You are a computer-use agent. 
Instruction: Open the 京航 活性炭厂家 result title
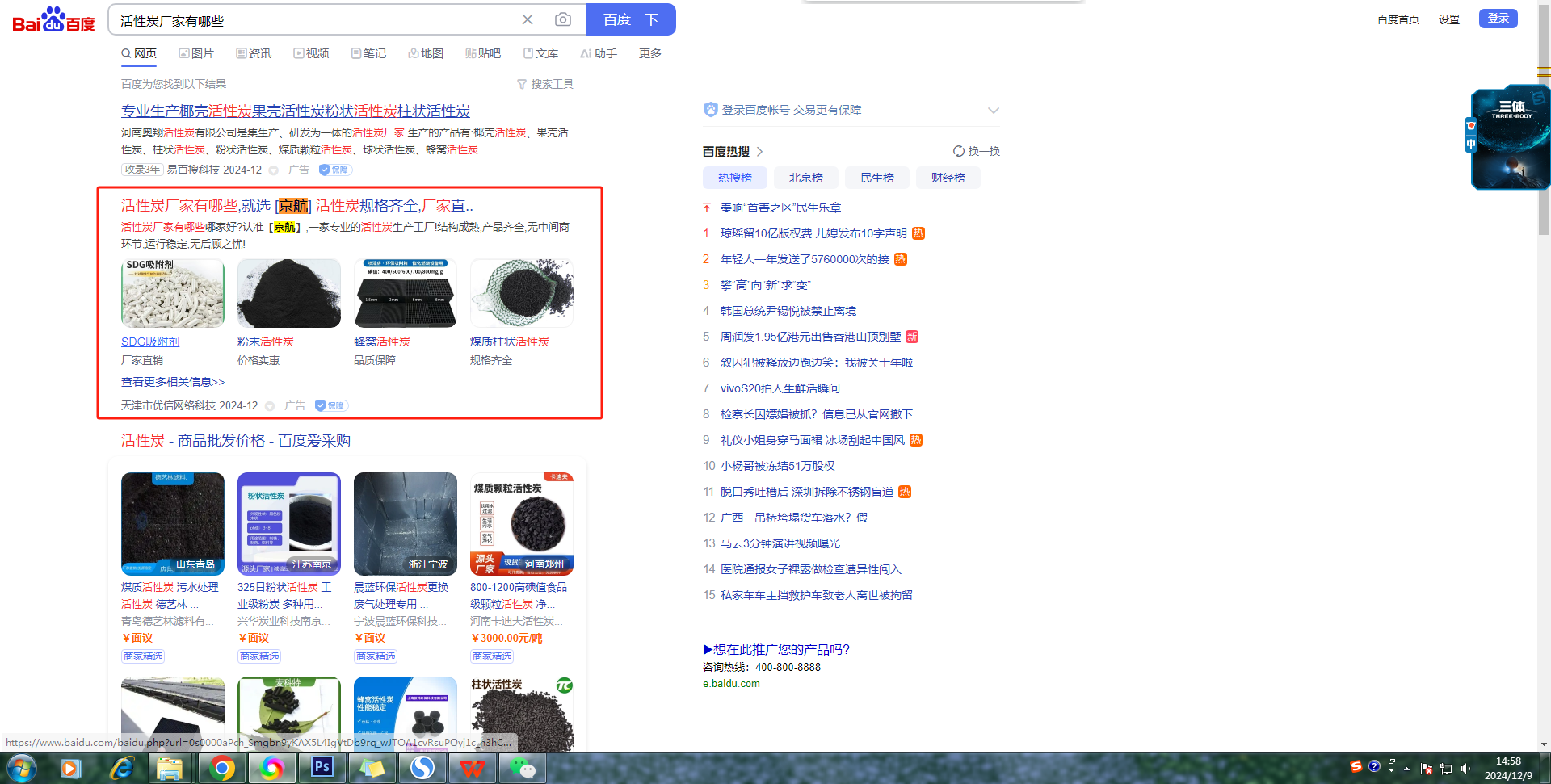[x=297, y=206]
